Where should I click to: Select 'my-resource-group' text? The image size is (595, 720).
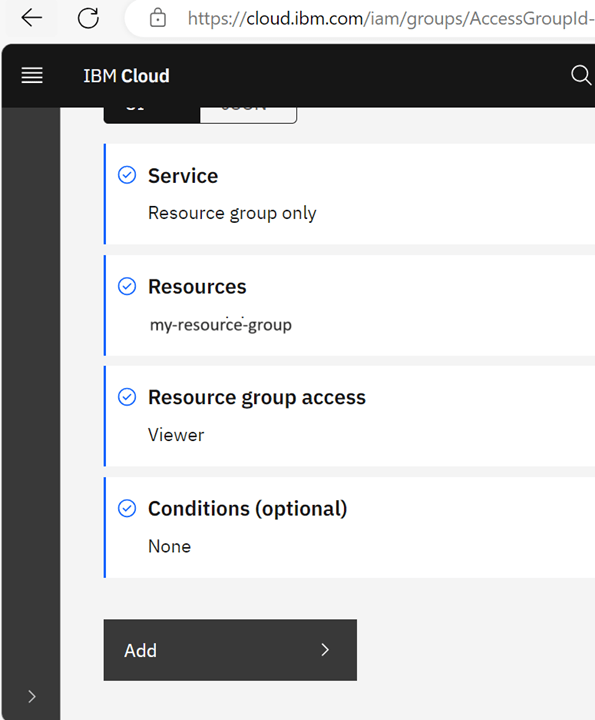(221, 325)
